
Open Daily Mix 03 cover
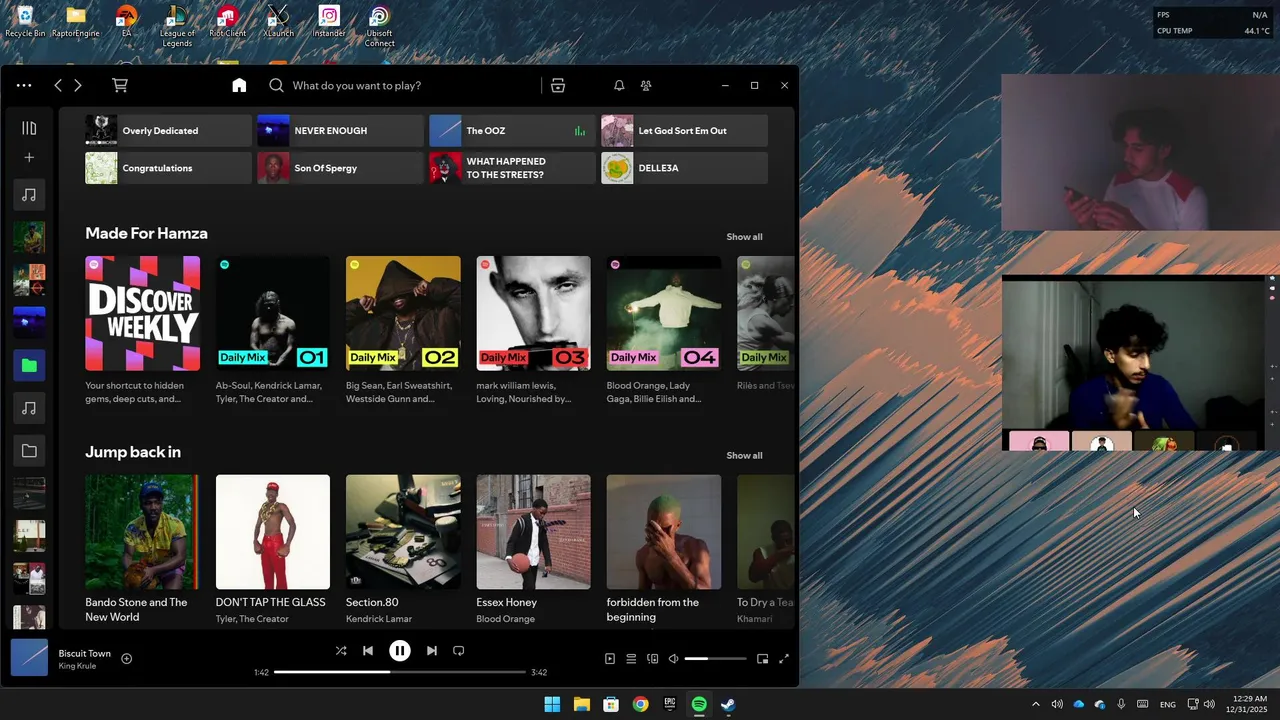tap(533, 313)
